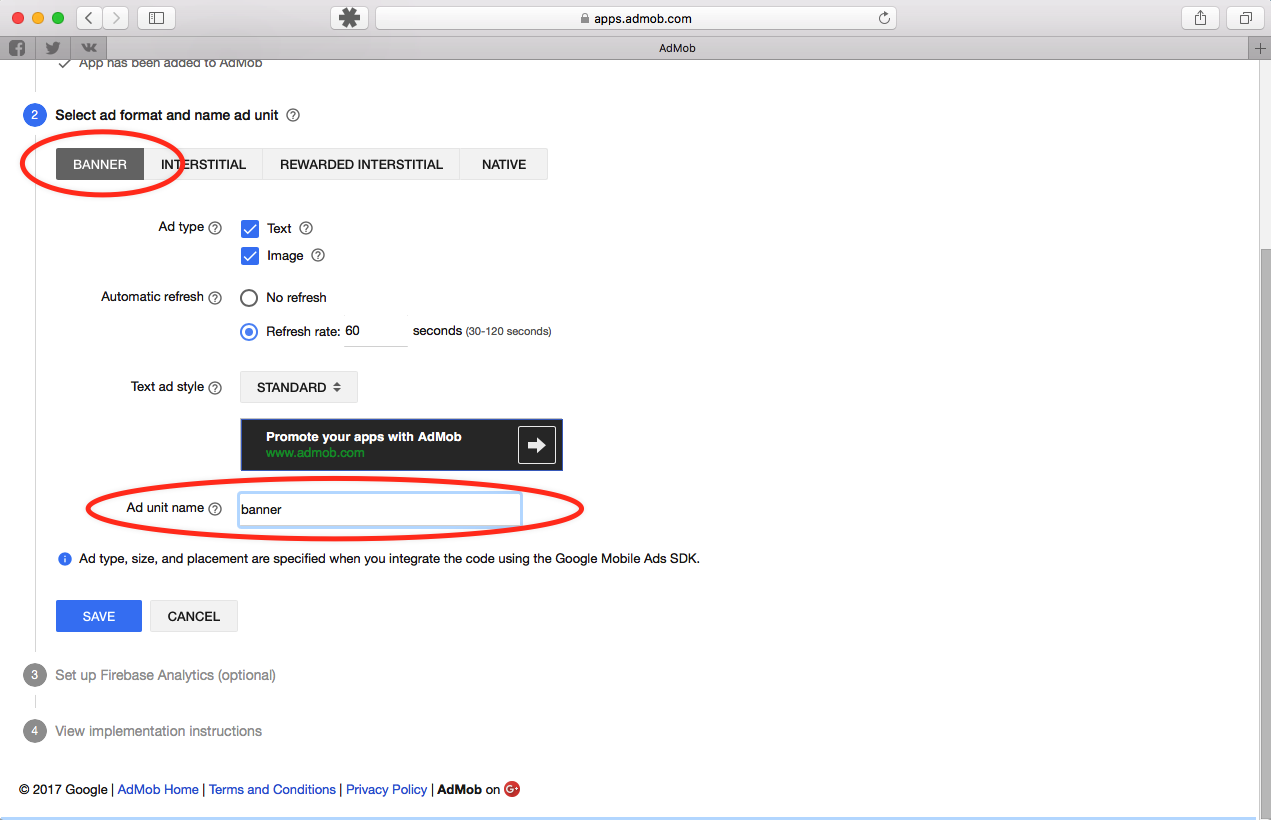
Task: Select the Refresh rate radio button
Action: pos(249,331)
